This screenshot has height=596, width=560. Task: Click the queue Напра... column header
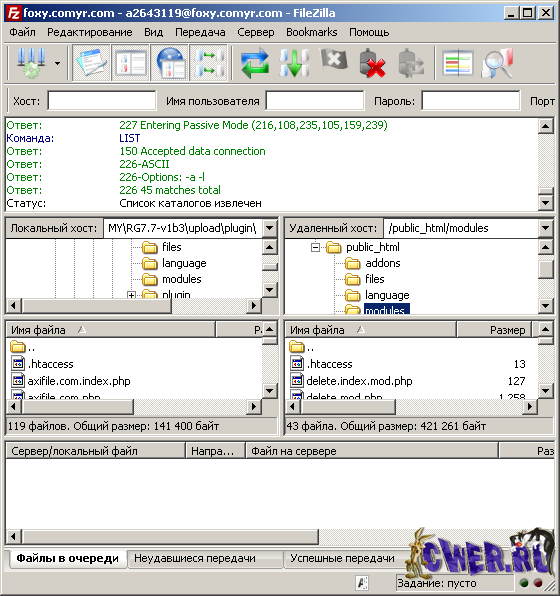click(x=216, y=451)
